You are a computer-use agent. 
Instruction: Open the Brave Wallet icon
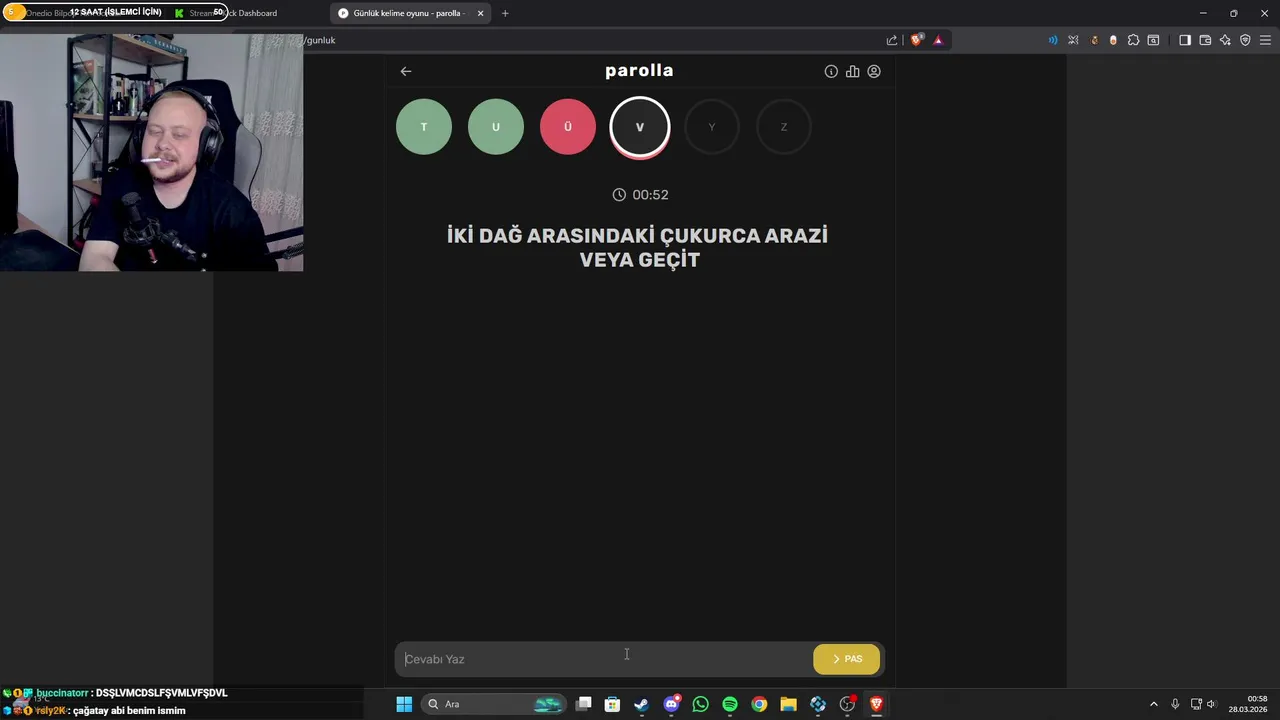pos(1205,40)
